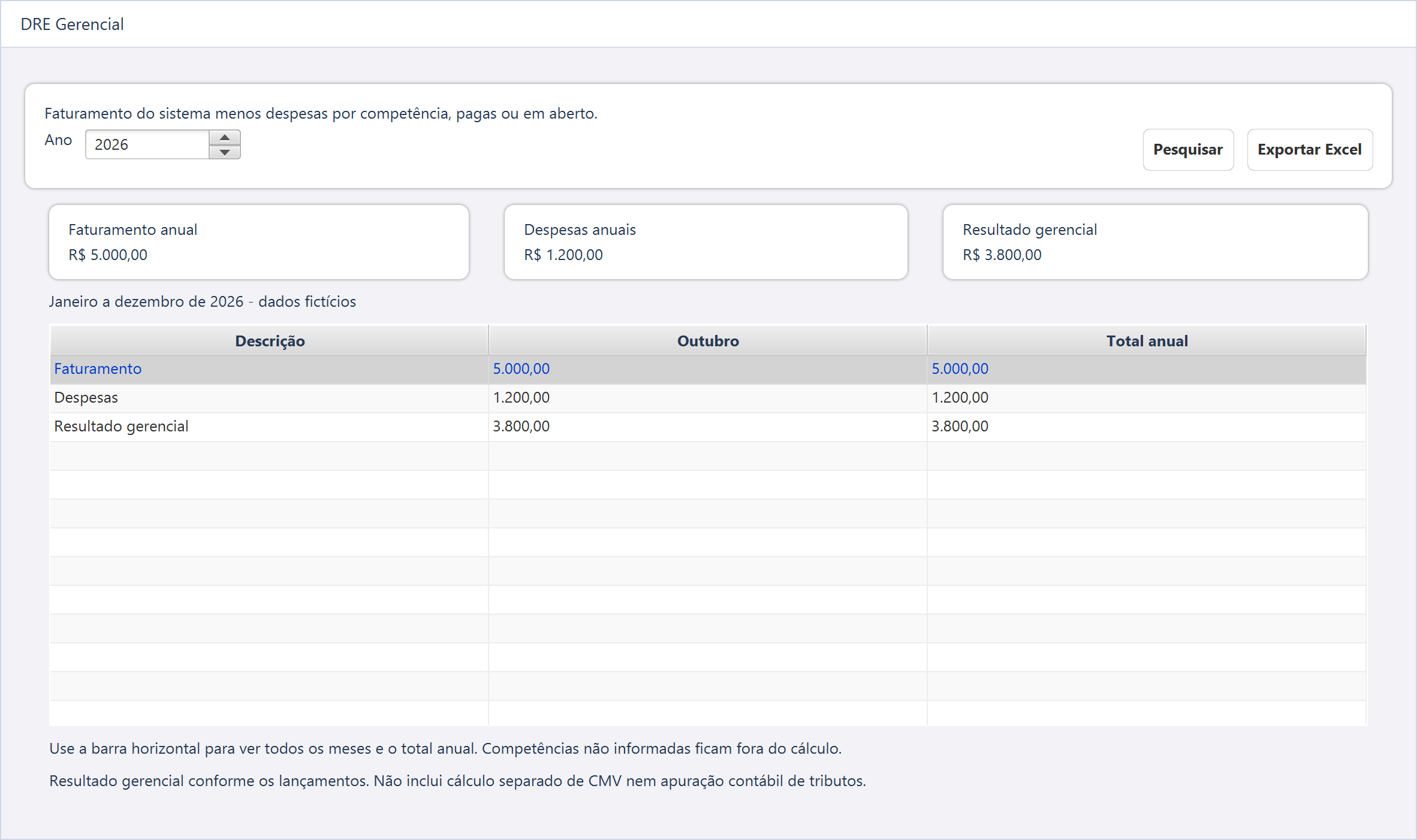The height and width of the screenshot is (840, 1417).
Task: Click the Total anual value 5.000,00
Action: tap(960, 369)
